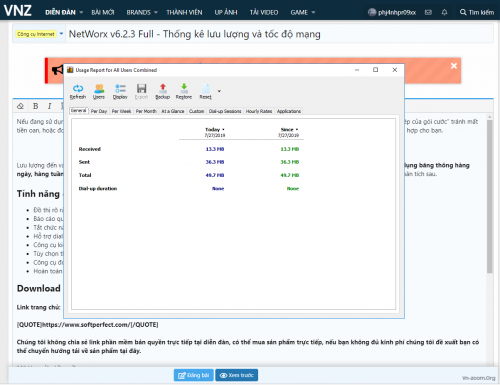Open the inbox envelope icon
This screenshot has width=500, height=385.
tap(428, 12)
